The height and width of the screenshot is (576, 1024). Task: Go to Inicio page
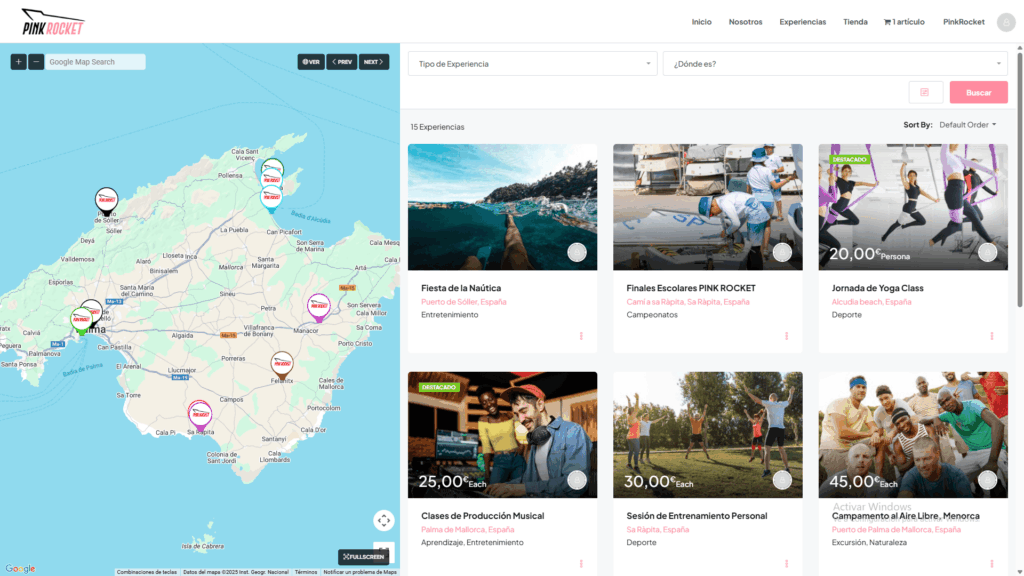click(x=701, y=22)
